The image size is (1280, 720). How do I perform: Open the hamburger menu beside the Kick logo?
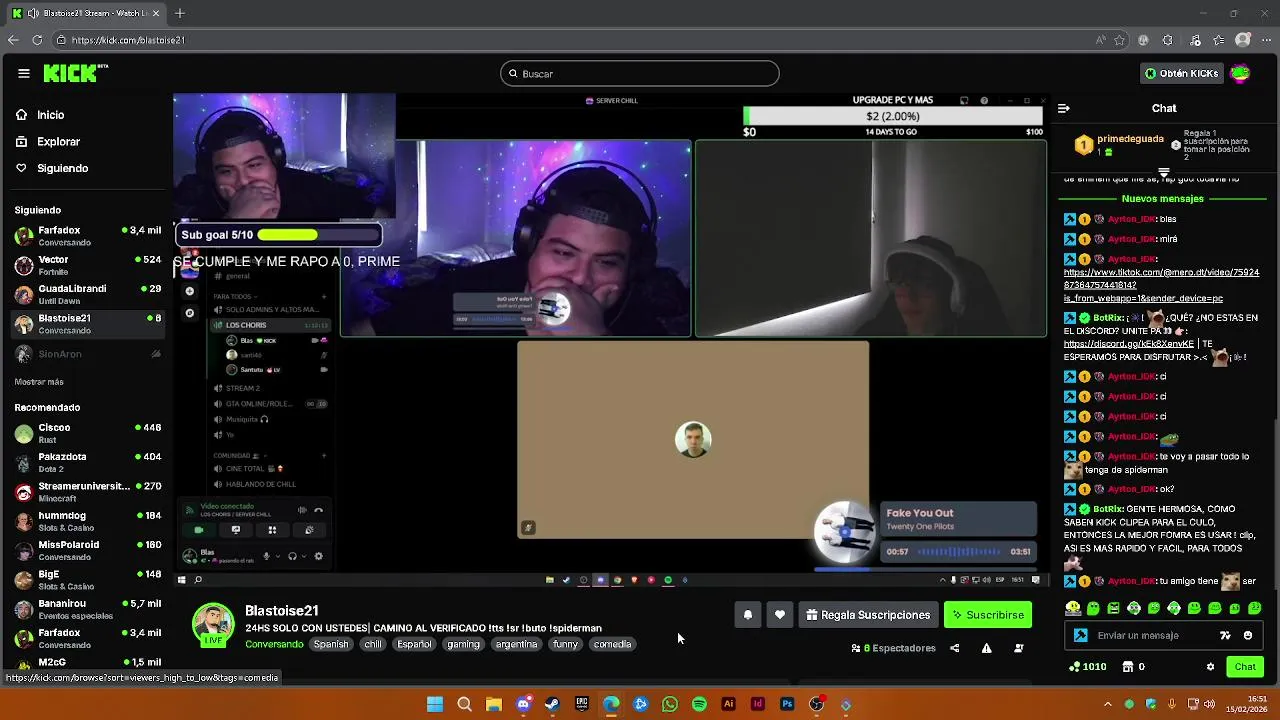coord(23,73)
